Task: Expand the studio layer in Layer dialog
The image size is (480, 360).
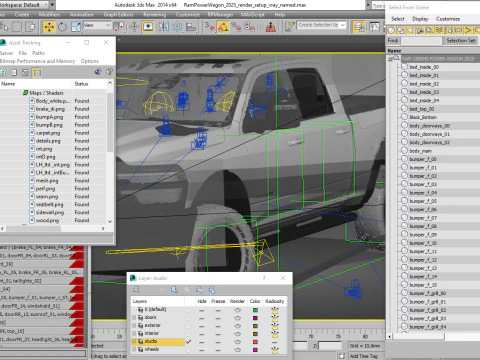Action: (134, 341)
